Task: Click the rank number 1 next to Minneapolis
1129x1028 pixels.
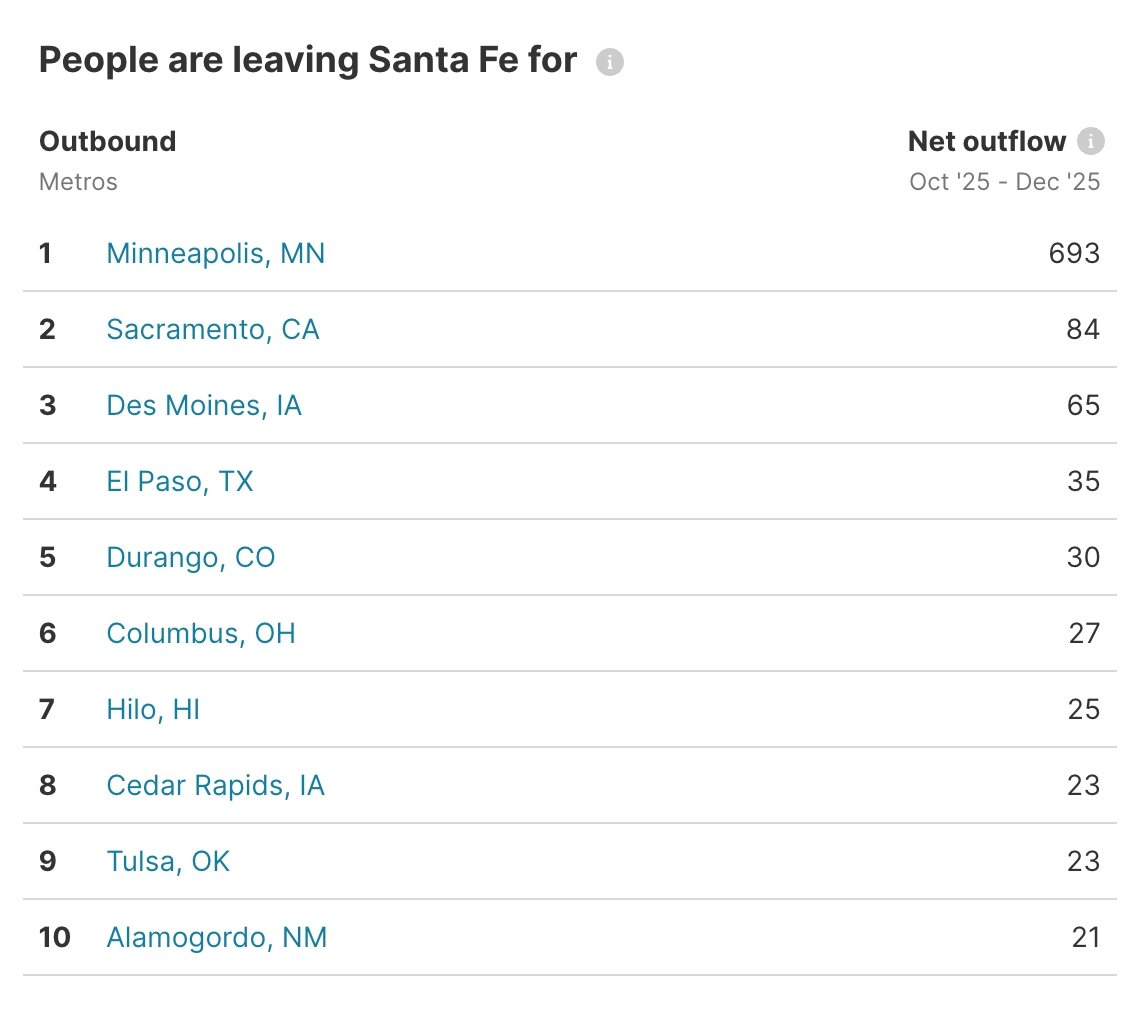Action: (x=46, y=253)
